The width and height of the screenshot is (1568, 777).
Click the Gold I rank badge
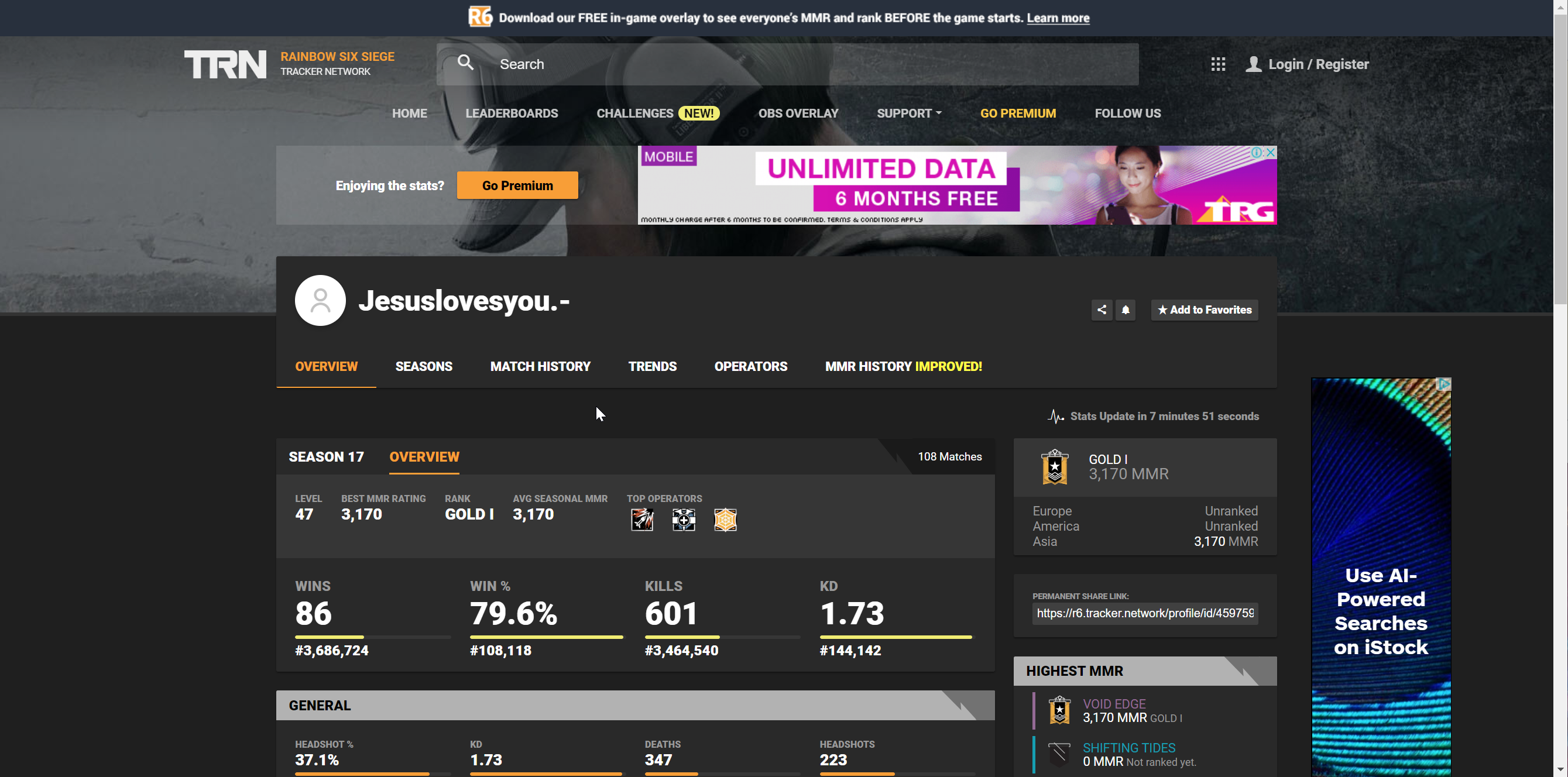(x=1054, y=467)
